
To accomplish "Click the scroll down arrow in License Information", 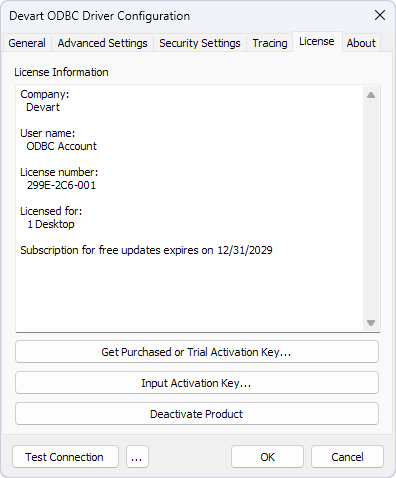I will coord(371,323).
